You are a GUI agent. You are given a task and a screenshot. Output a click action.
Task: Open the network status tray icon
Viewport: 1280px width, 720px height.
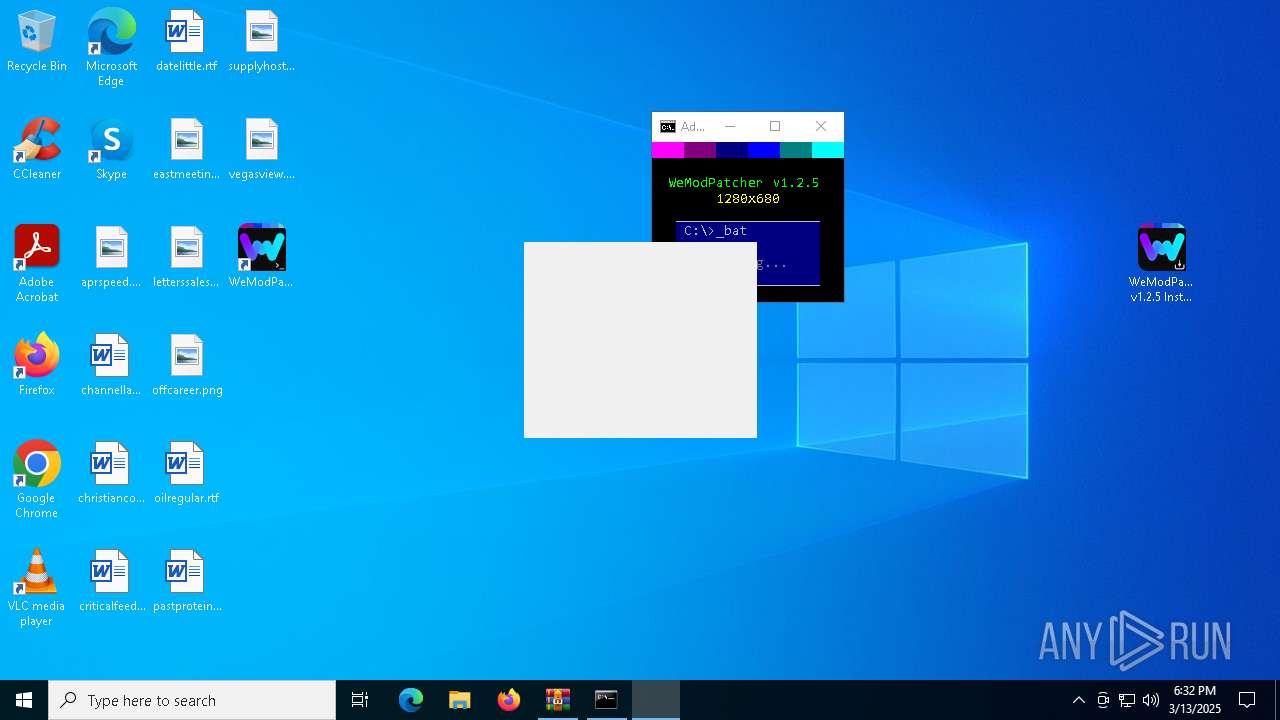[1127, 700]
